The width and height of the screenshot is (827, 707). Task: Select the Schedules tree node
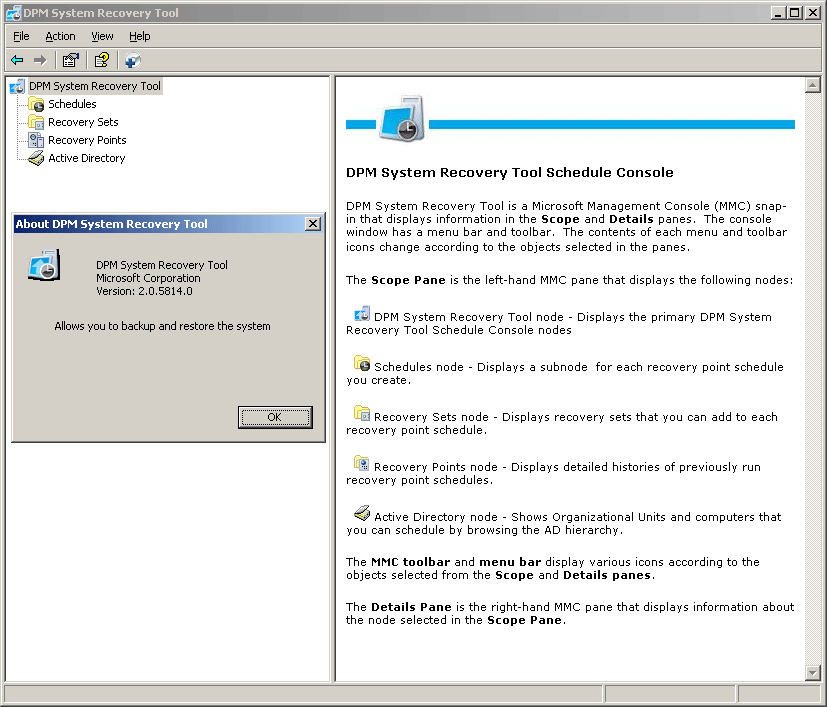click(x=72, y=104)
